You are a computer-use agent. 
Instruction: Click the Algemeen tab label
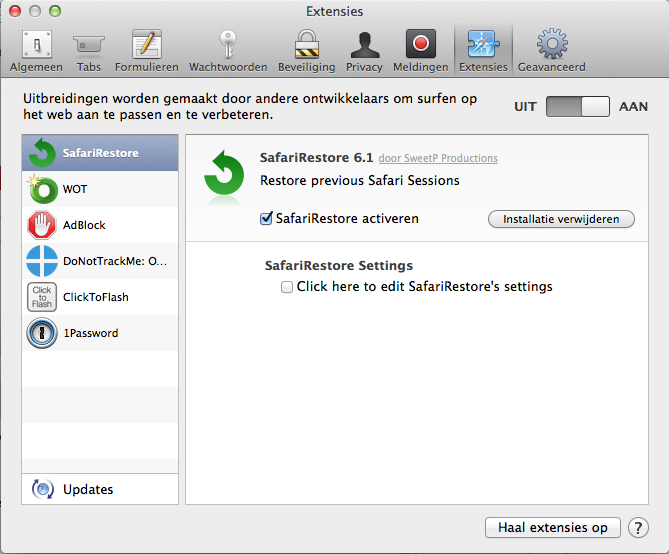coord(36,67)
